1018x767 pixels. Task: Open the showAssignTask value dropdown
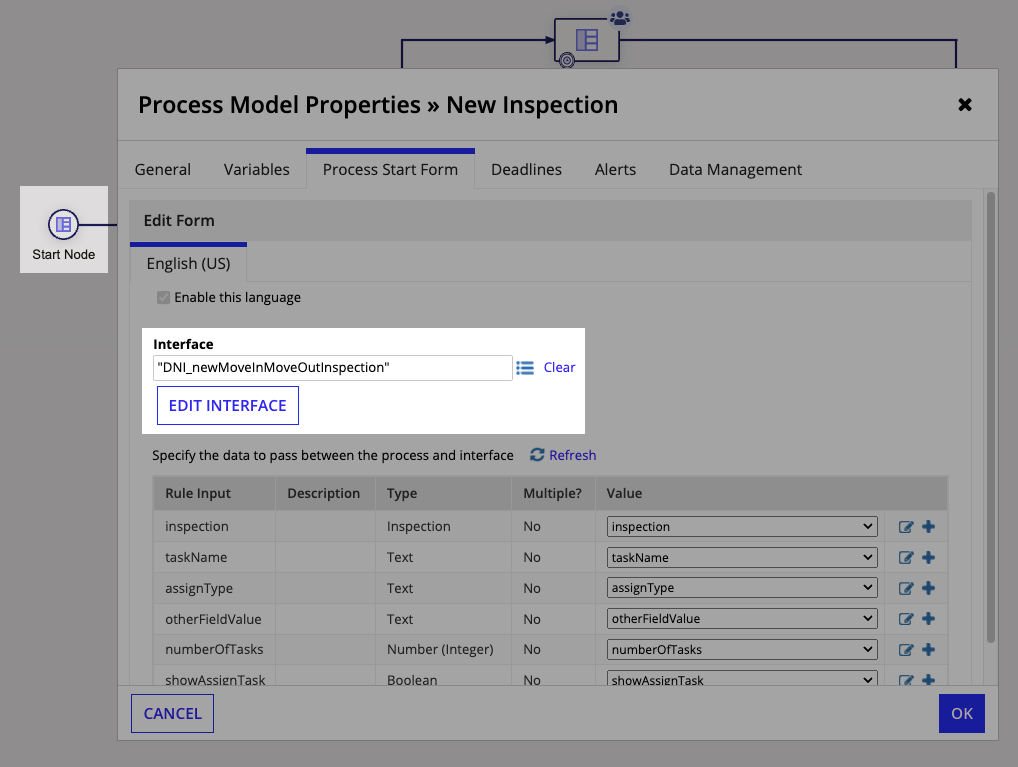coord(742,679)
